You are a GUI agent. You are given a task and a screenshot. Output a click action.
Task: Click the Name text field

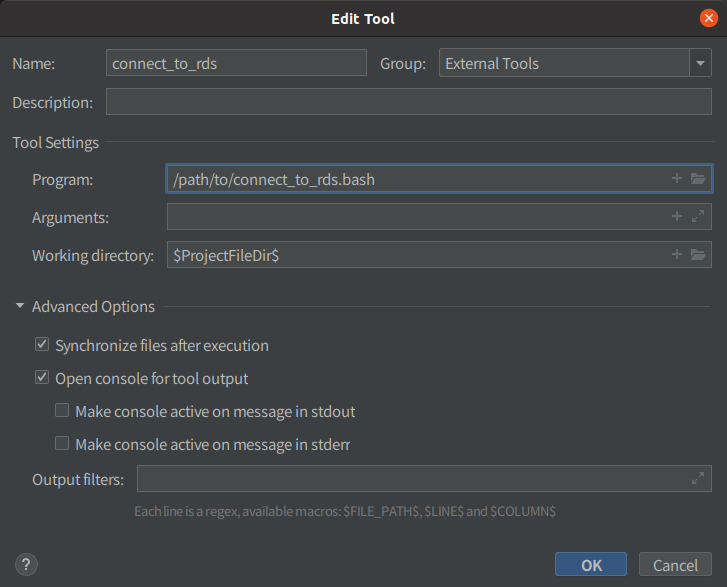tap(236, 64)
